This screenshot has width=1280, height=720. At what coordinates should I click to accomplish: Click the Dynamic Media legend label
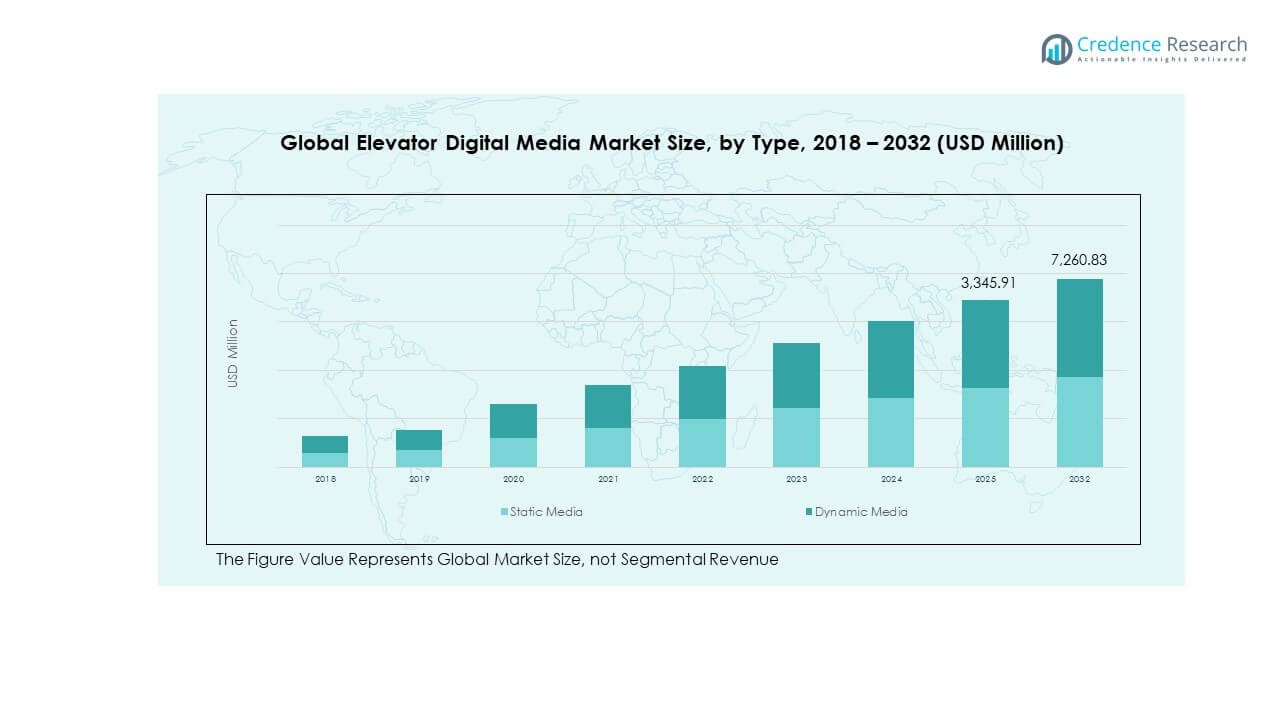[x=861, y=512]
